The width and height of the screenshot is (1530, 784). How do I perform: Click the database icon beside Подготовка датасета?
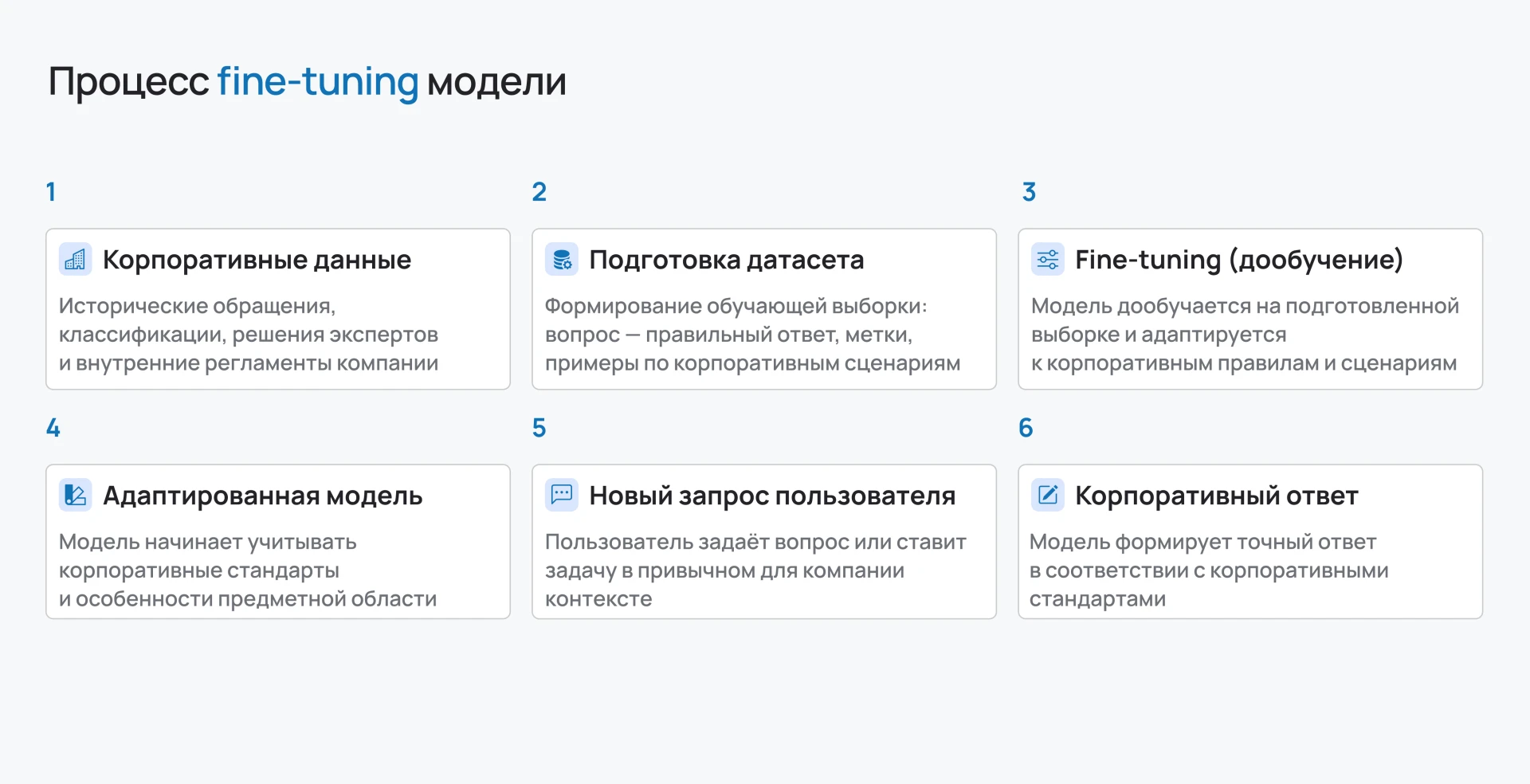pyautogui.click(x=562, y=260)
